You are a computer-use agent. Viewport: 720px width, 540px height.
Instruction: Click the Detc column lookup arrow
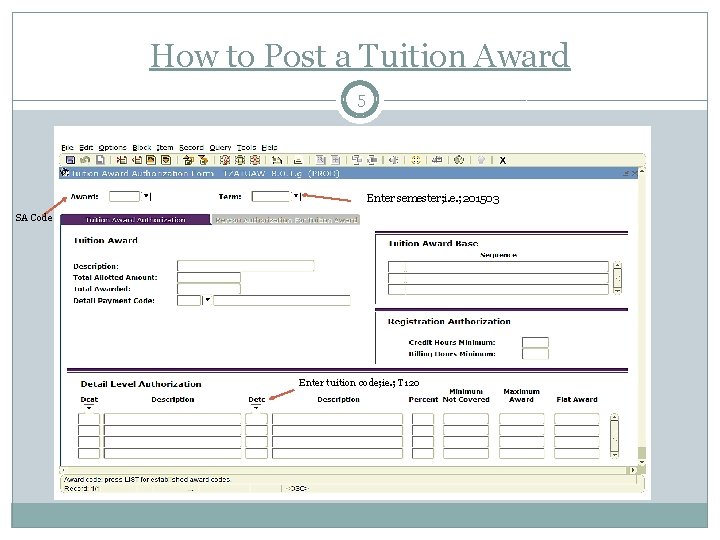click(256, 408)
